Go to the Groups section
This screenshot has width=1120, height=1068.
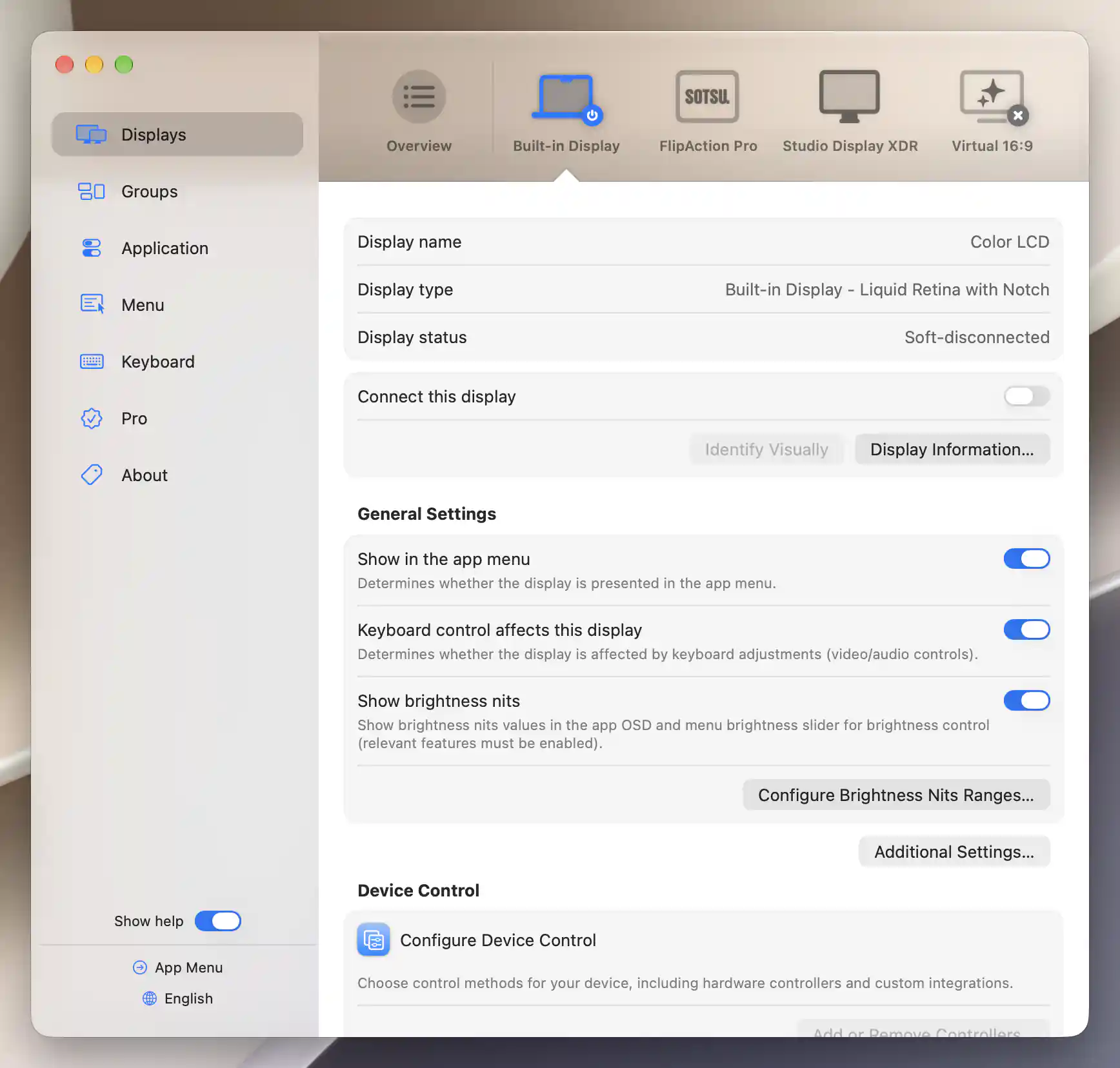tap(149, 191)
